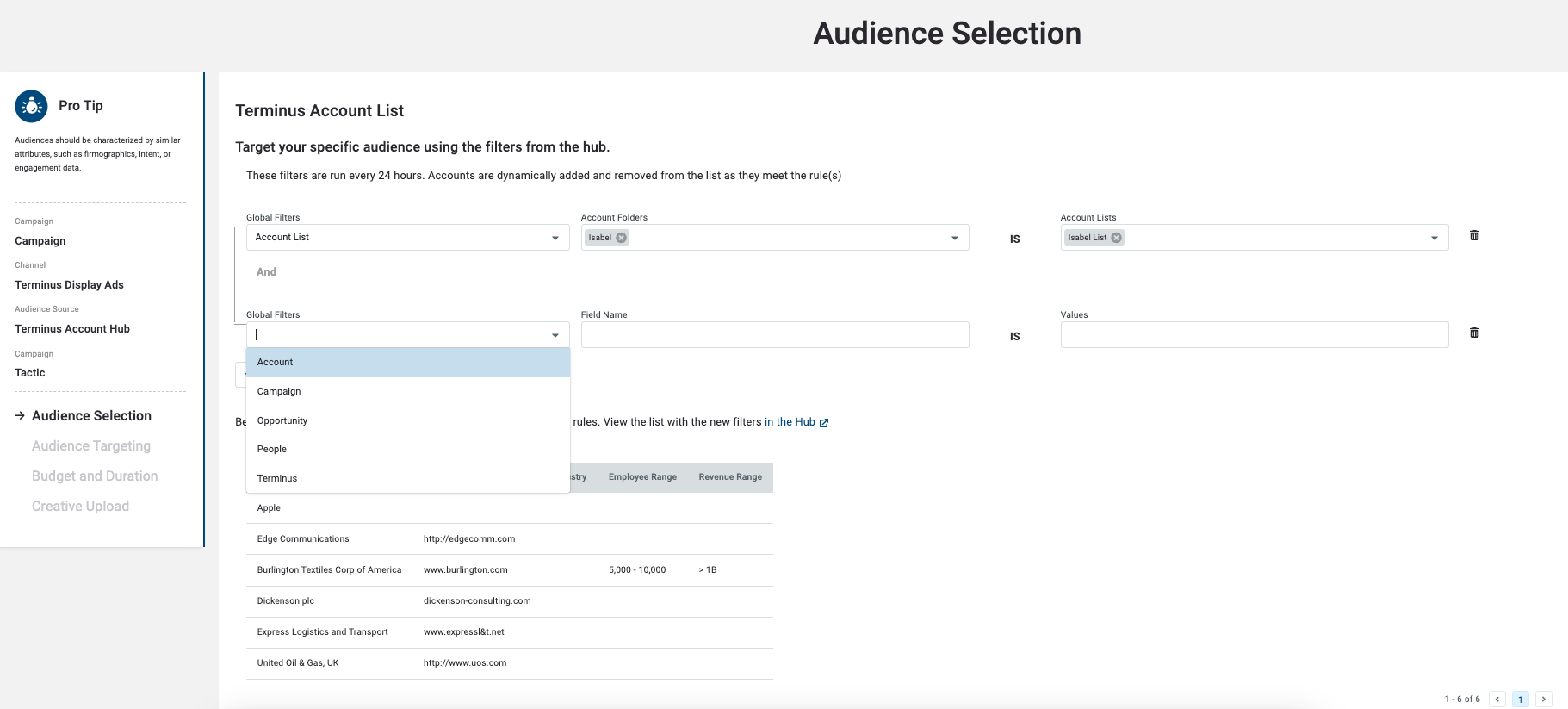Screen dimensions: 1568x709
Task: Select United Oil & Gas, UK
Action: click(x=298, y=663)
